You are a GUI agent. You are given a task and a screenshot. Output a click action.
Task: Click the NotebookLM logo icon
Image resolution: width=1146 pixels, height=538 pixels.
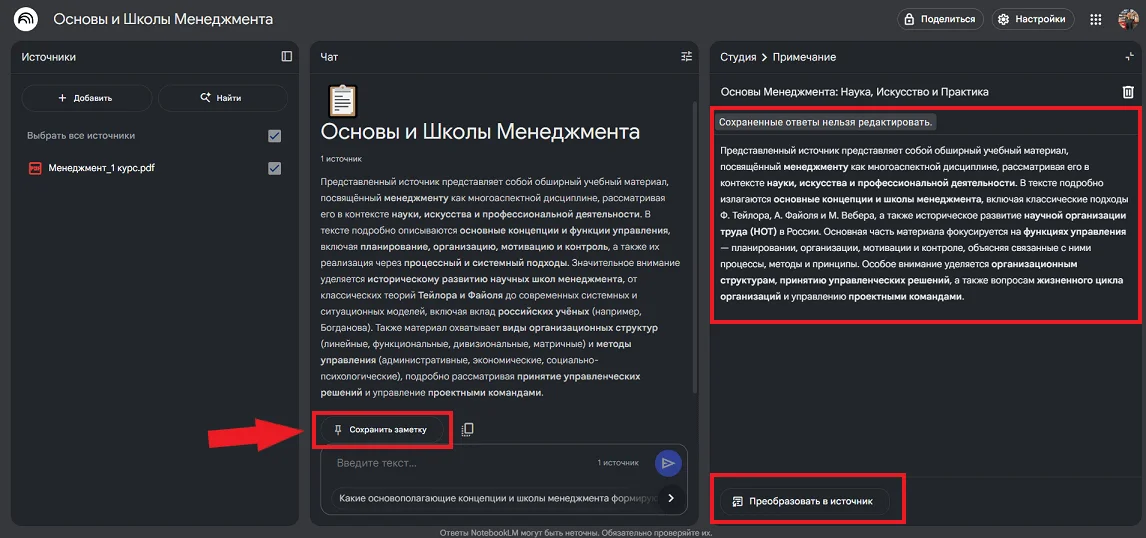[26, 19]
